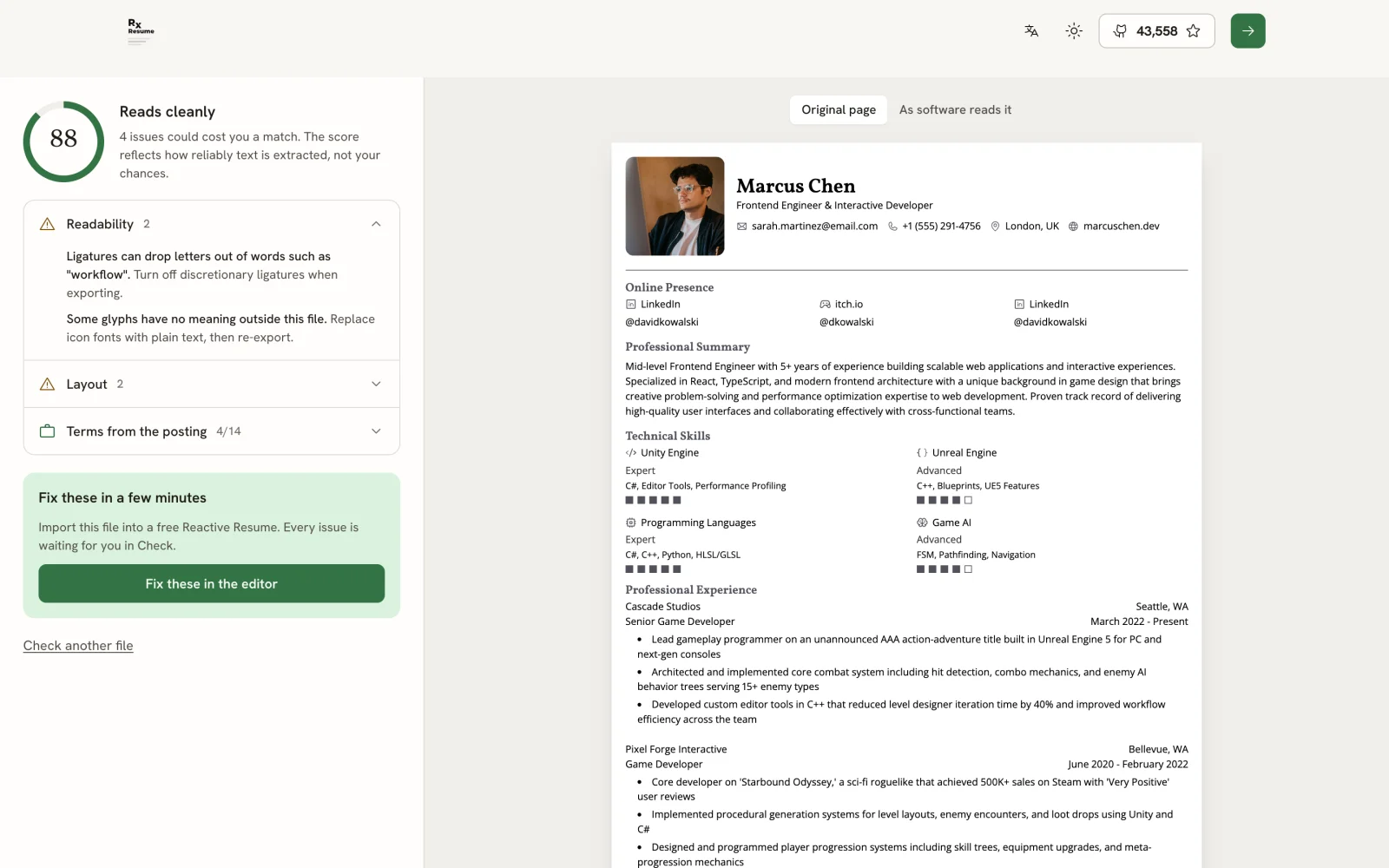The height and width of the screenshot is (868, 1389).
Task: Click the email envelope icon in resume
Action: tap(741, 227)
